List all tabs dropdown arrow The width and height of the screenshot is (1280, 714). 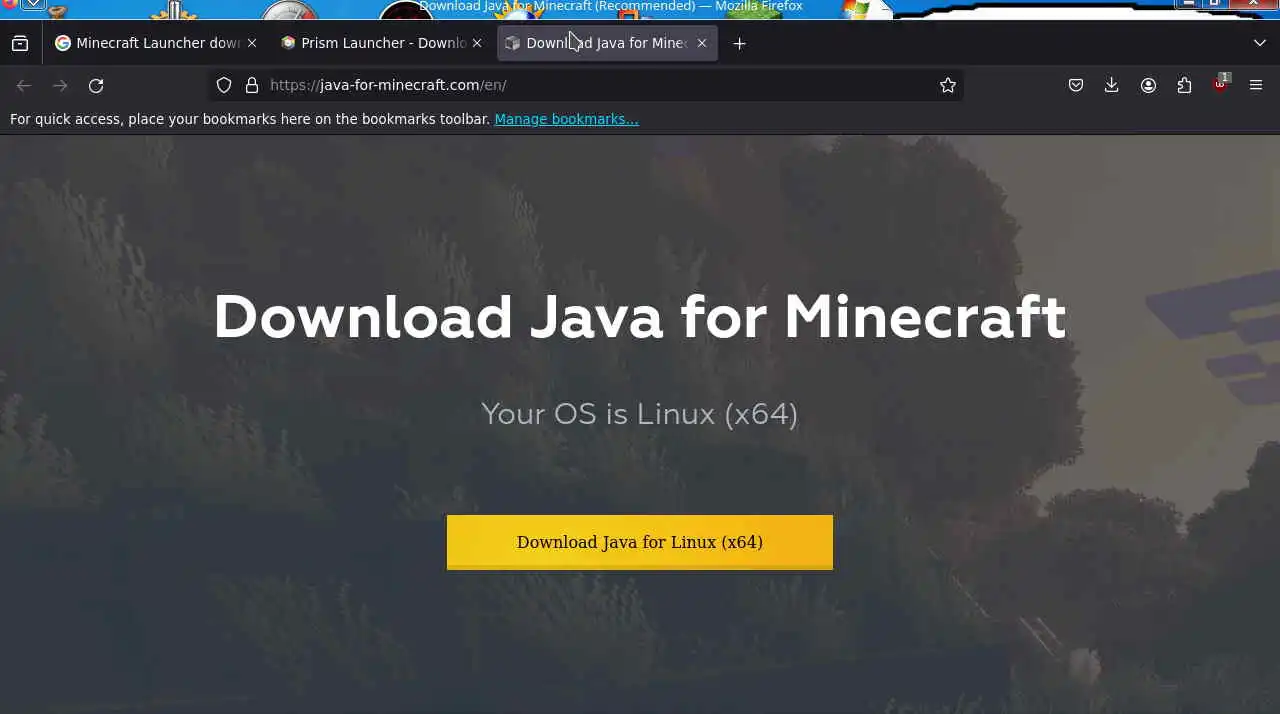click(x=1260, y=43)
